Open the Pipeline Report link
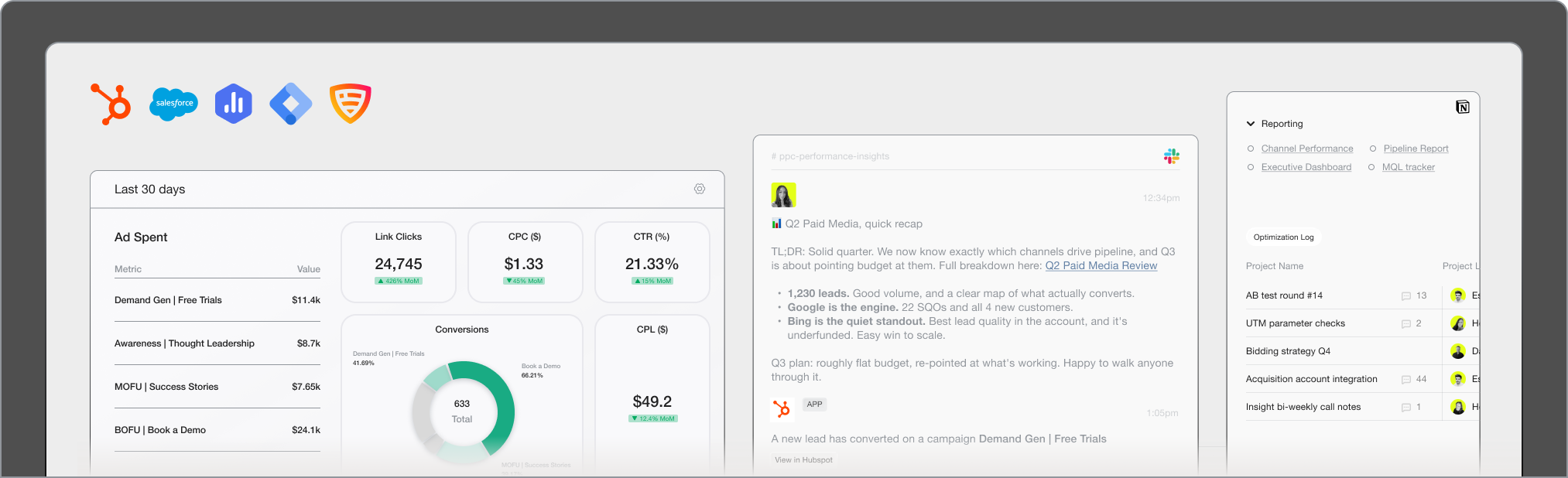Viewport: 1568px width, 478px height. point(1416,149)
